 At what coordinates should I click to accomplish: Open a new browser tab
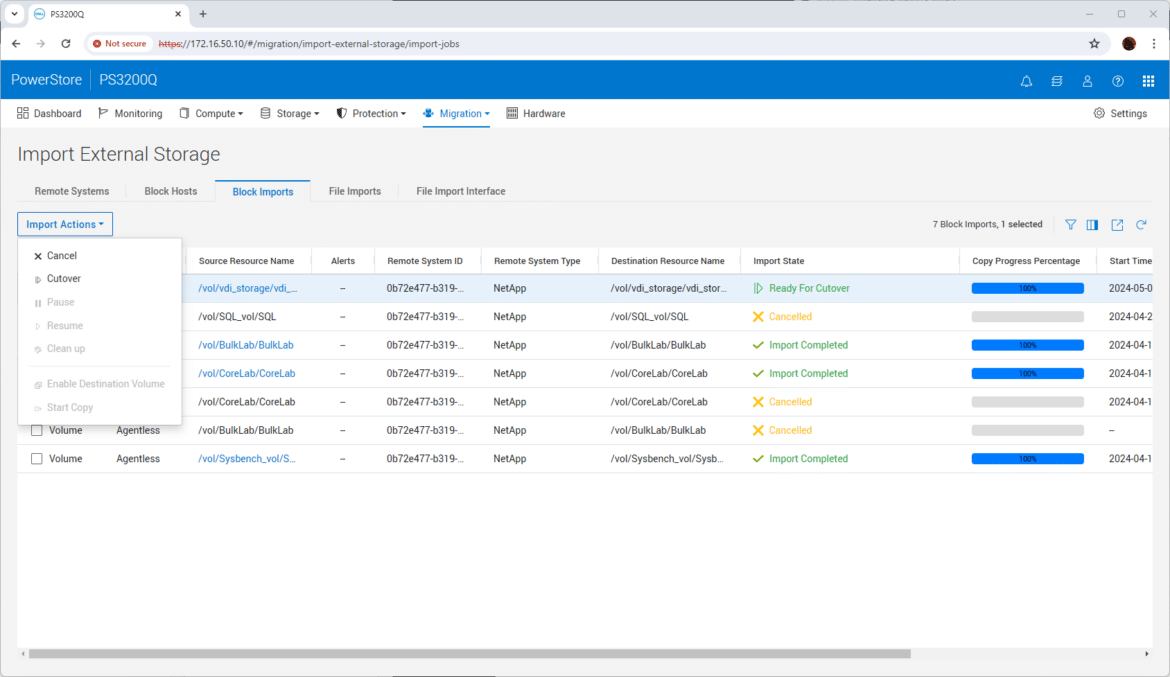click(x=203, y=14)
